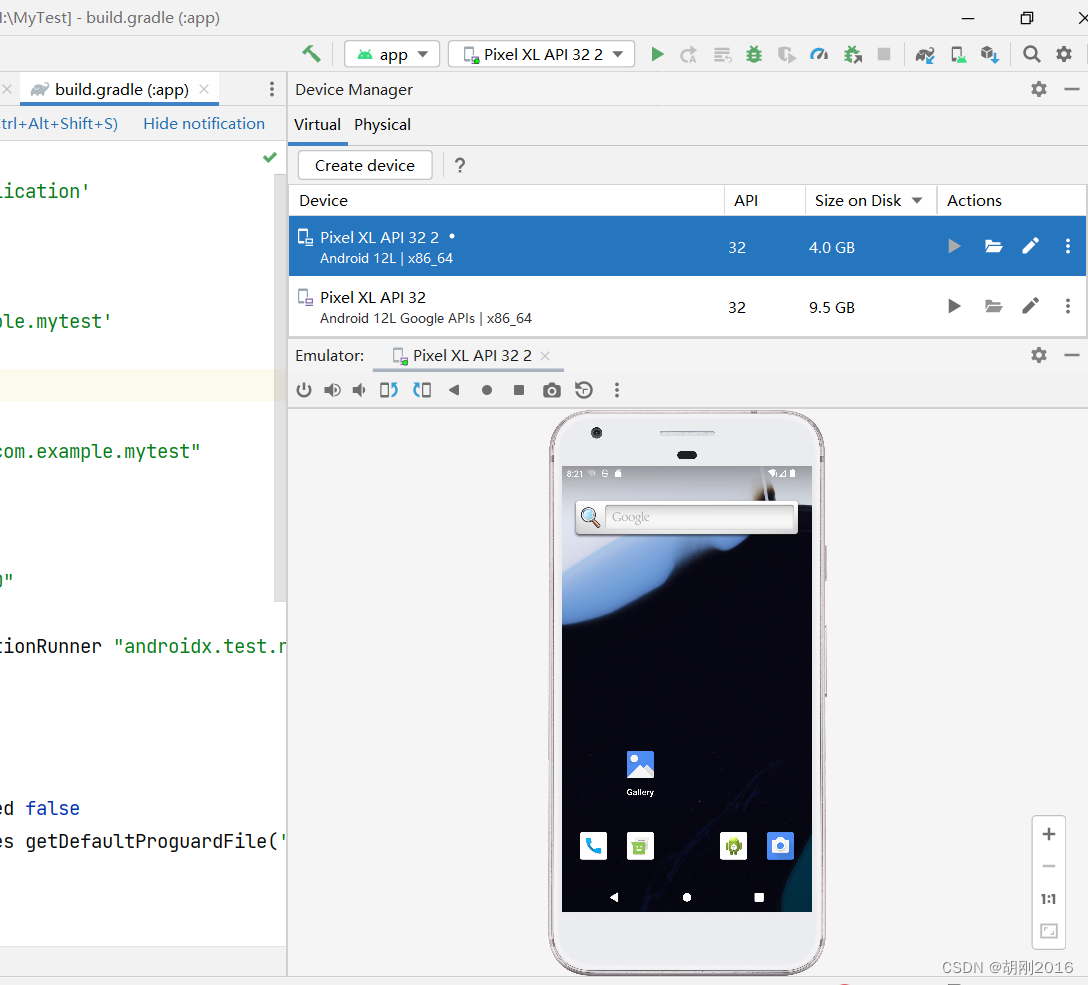This screenshot has width=1088, height=985.
Task: Open IDE settings gear in main toolbar
Action: click(1064, 54)
